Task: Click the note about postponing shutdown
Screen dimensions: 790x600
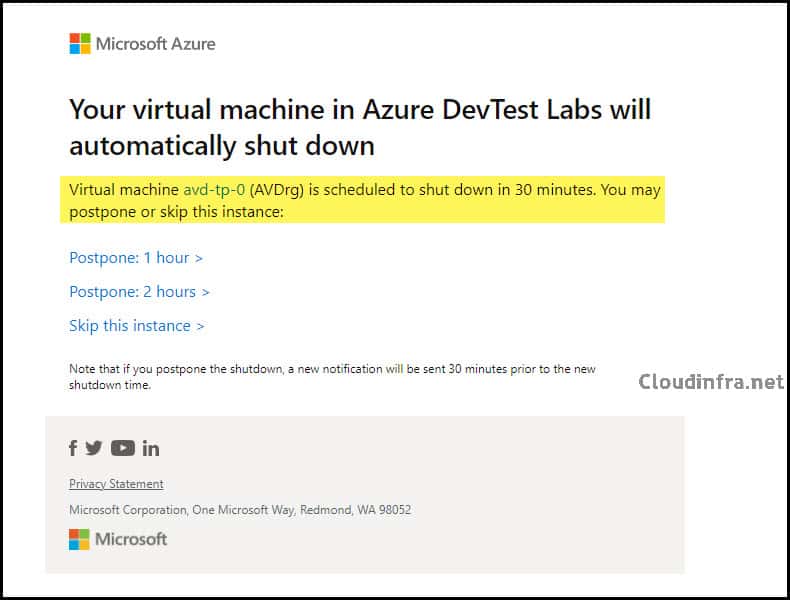Action: [x=332, y=377]
